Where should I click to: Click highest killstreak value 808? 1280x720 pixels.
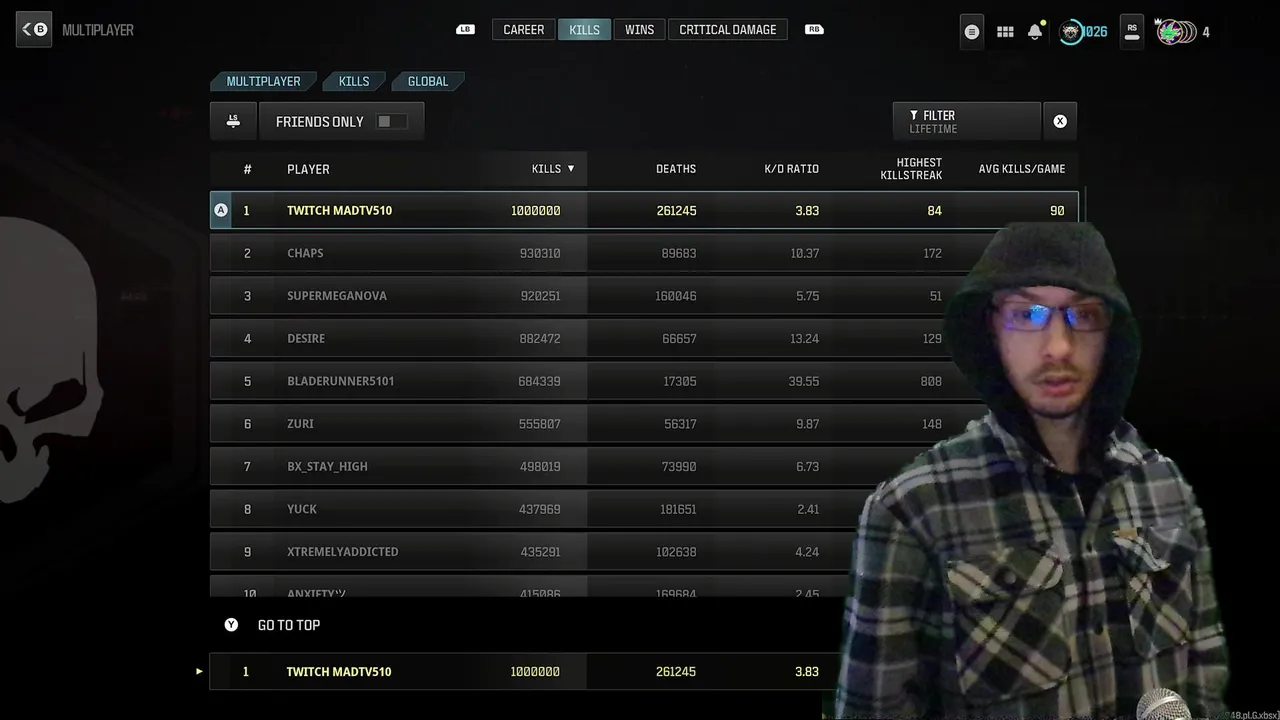tap(931, 381)
